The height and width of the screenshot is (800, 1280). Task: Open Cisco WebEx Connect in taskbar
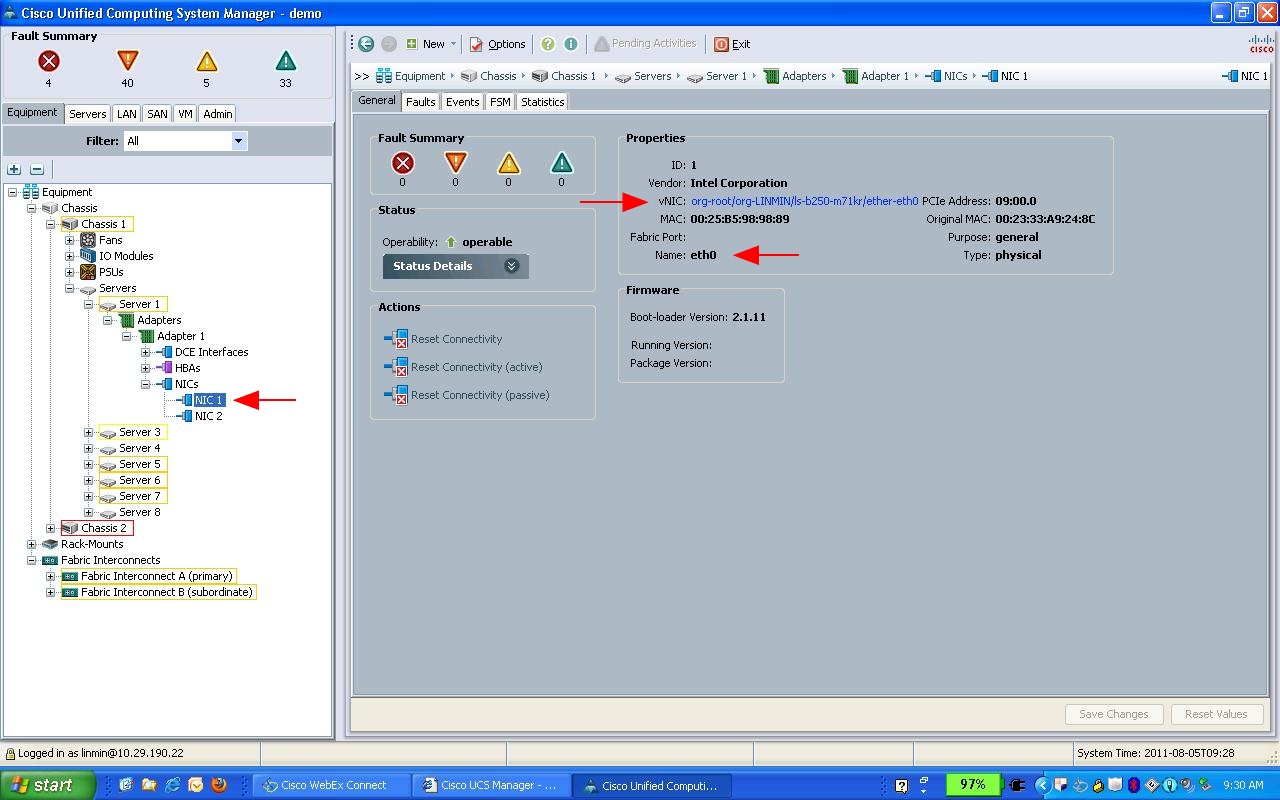[x=332, y=785]
